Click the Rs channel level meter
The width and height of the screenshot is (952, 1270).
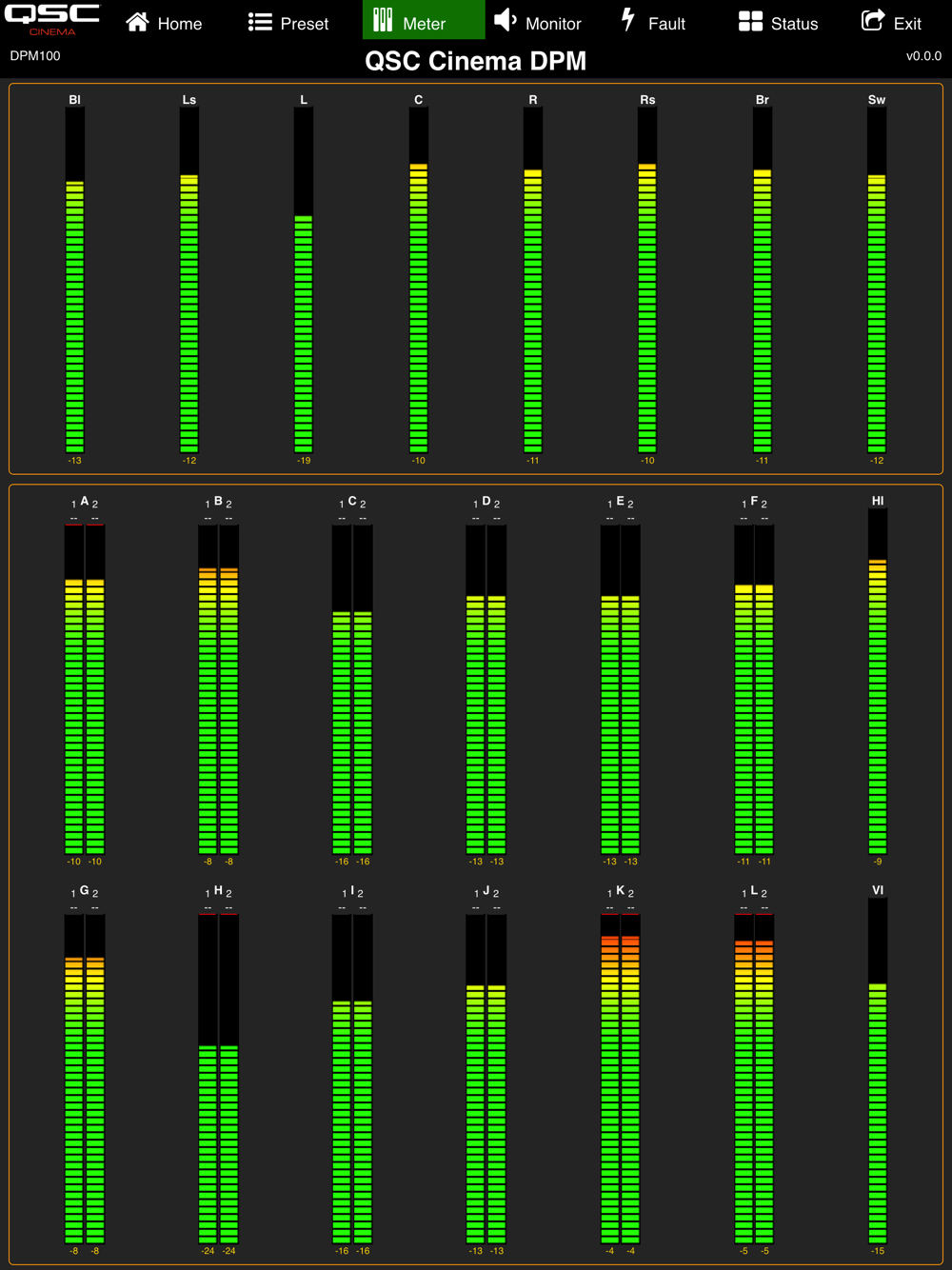point(647,280)
